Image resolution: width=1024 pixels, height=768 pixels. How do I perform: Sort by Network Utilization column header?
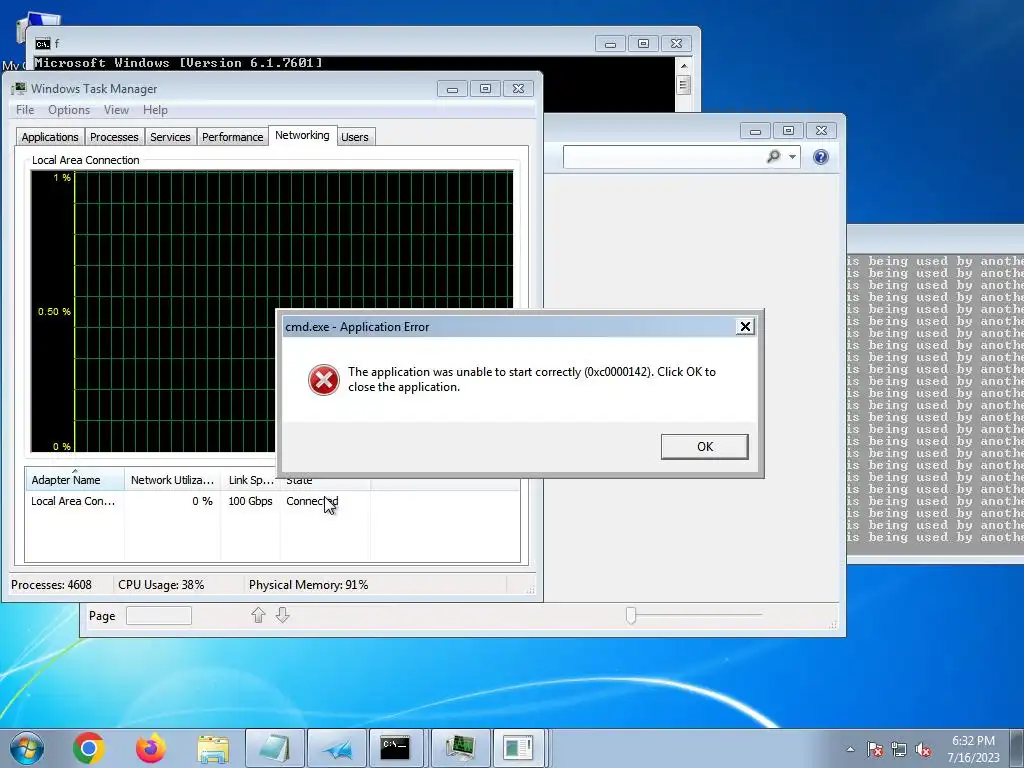[x=172, y=480]
